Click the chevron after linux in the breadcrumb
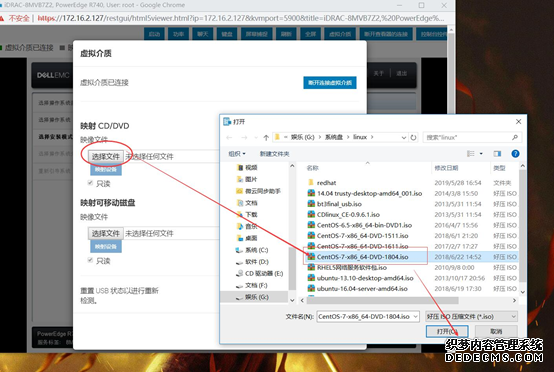554x372 pixels. point(372,137)
